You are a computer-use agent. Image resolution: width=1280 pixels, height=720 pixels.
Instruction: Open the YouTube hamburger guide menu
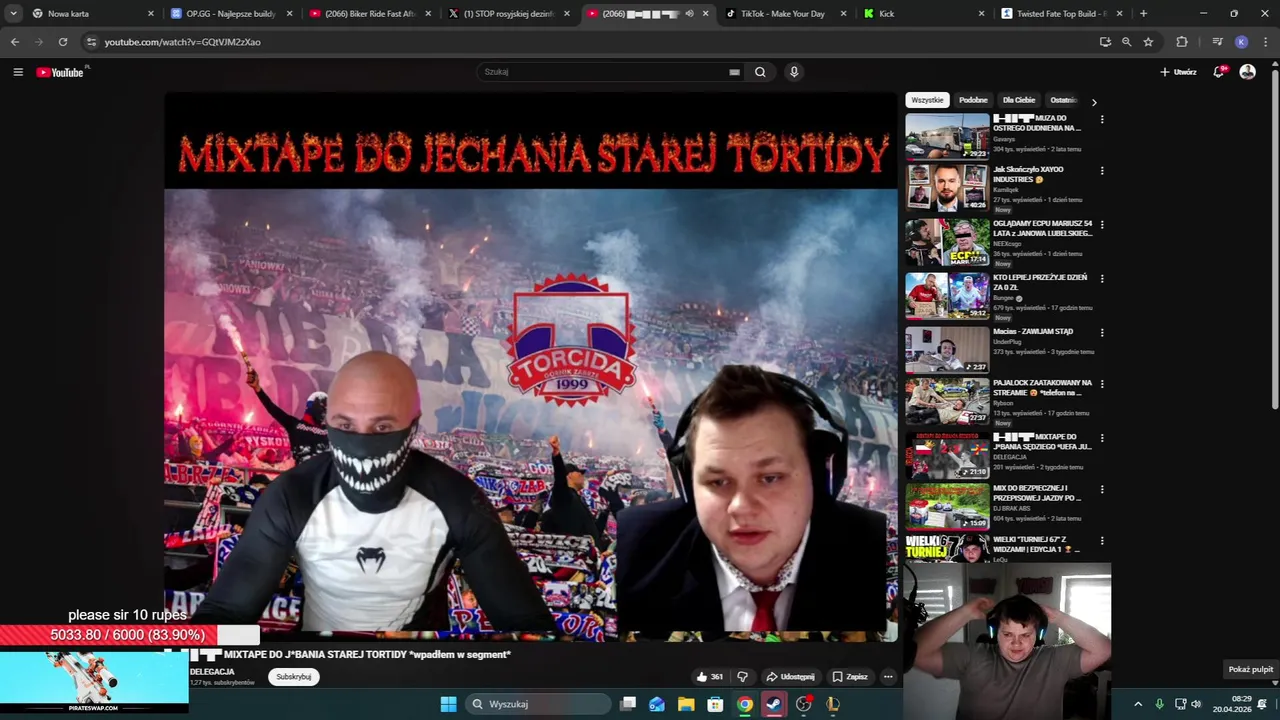18,72
